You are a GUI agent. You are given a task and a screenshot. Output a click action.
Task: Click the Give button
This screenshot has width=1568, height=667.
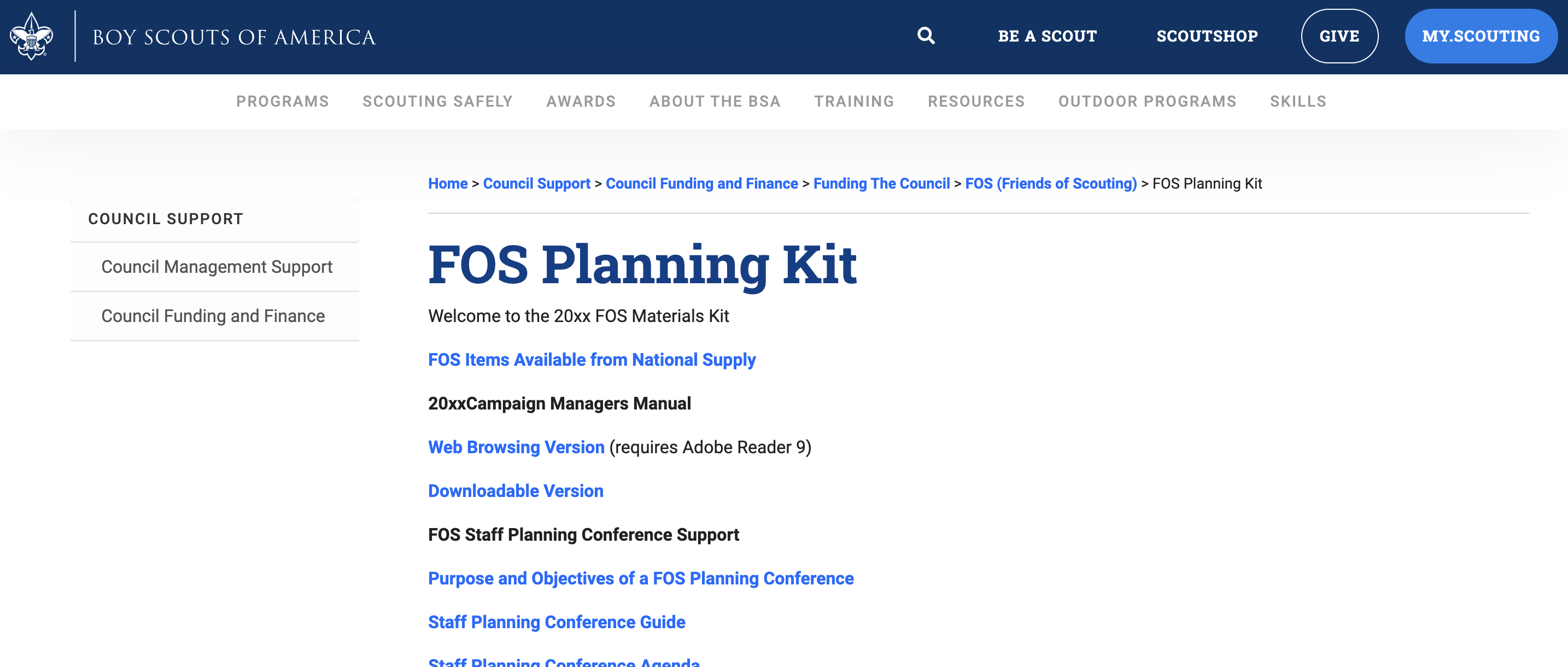tap(1339, 37)
